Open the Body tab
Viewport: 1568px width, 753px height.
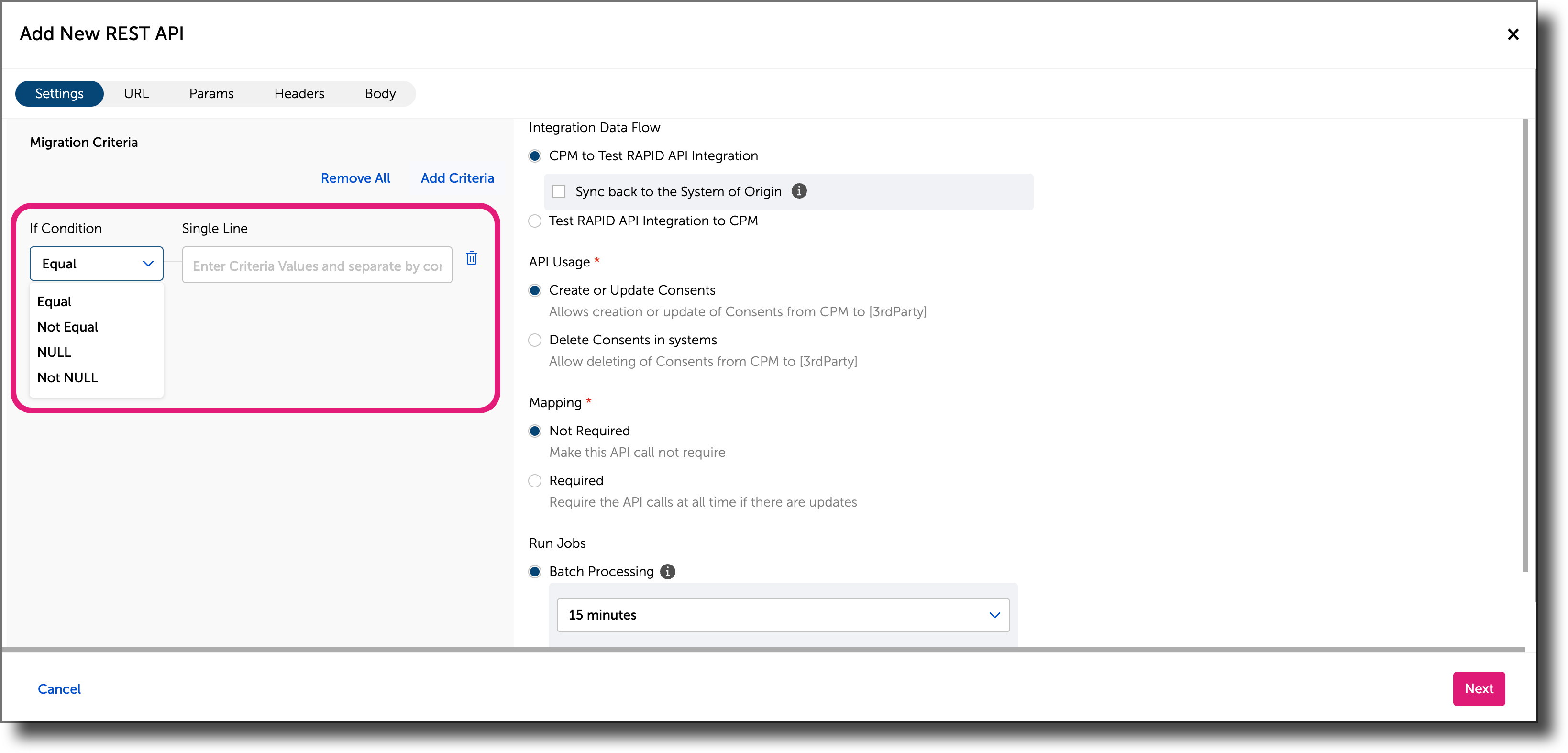[x=380, y=93]
